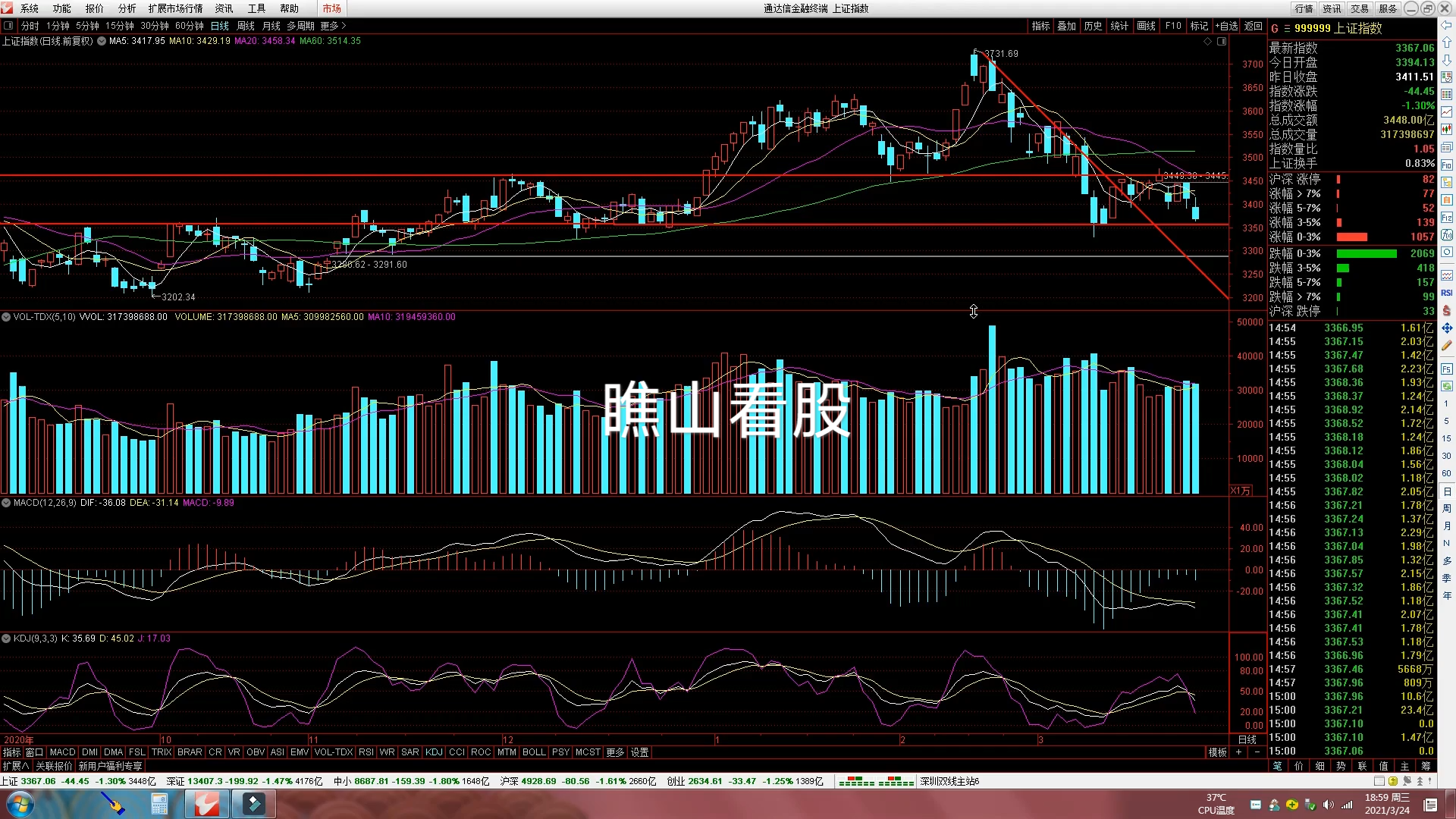Click the 服务 button at top right
The height and width of the screenshot is (819, 1456).
1388,8
